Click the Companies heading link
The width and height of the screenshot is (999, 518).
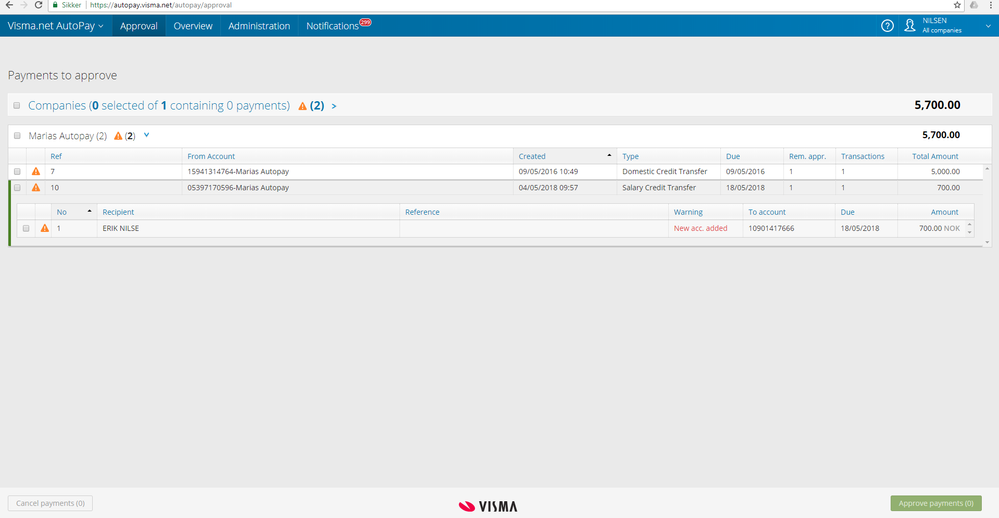pyautogui.click(x=159, y=106)
